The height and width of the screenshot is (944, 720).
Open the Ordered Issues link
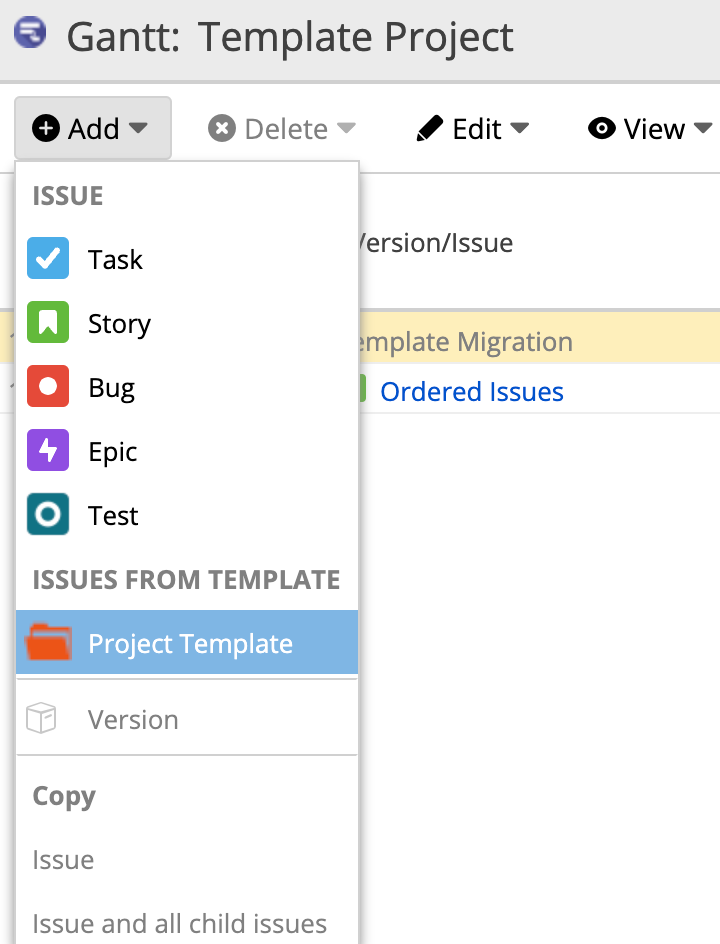click(x=472, y=392)
